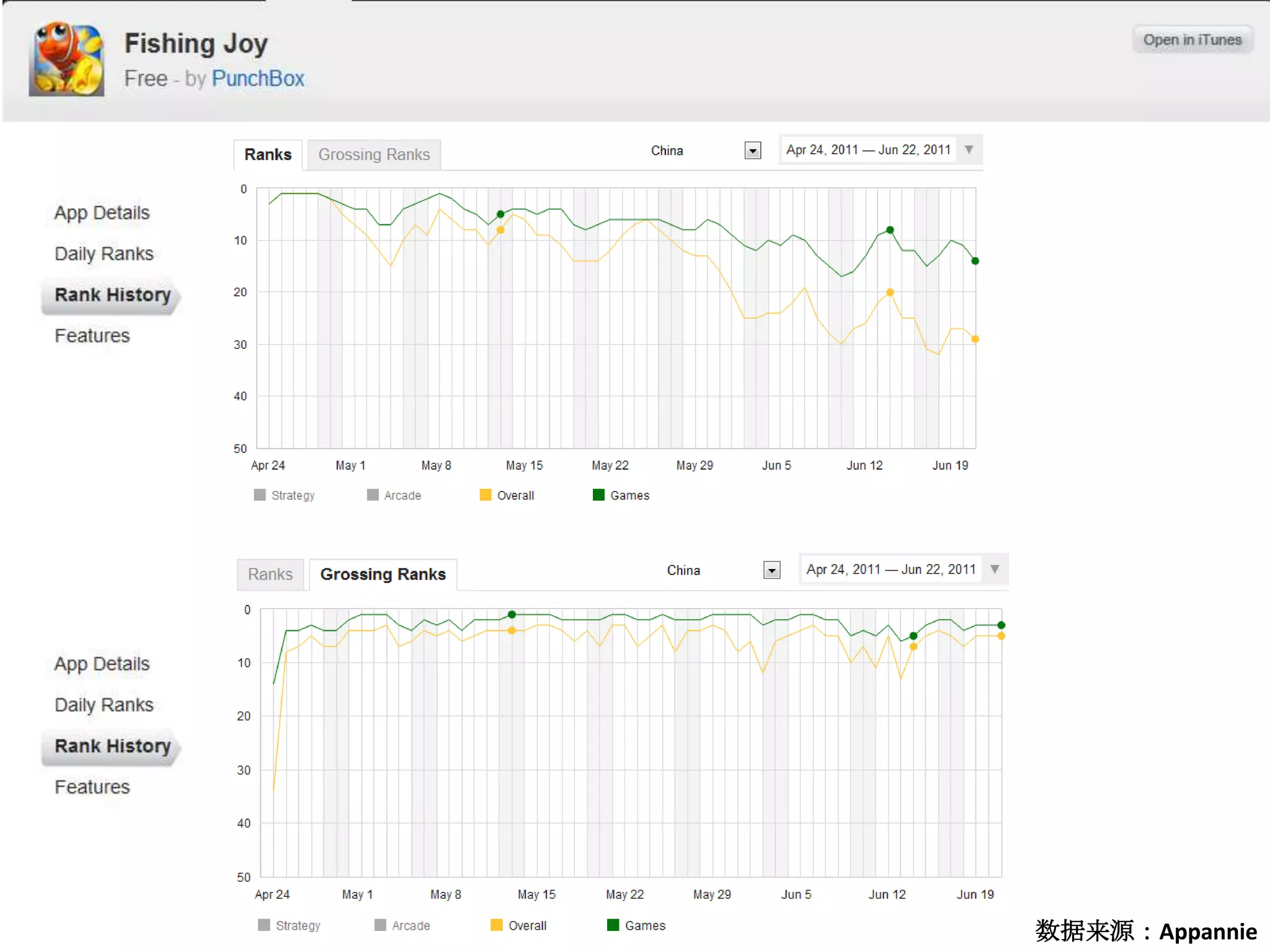This screenshot has height=952, width=1270.
Task: Select Rank History in lower sidebar
Action: pos(112,746)
